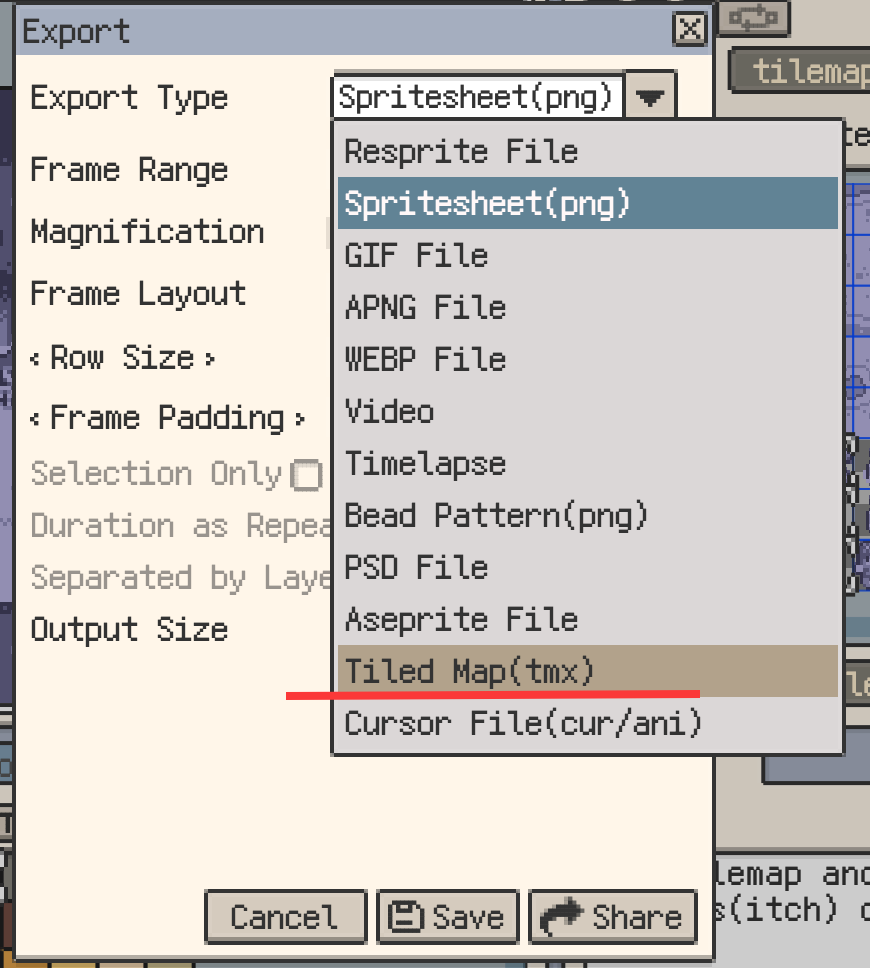Click the Cancel button
The height and width of the screenshot is (968, 870).
tap(285, 916)
